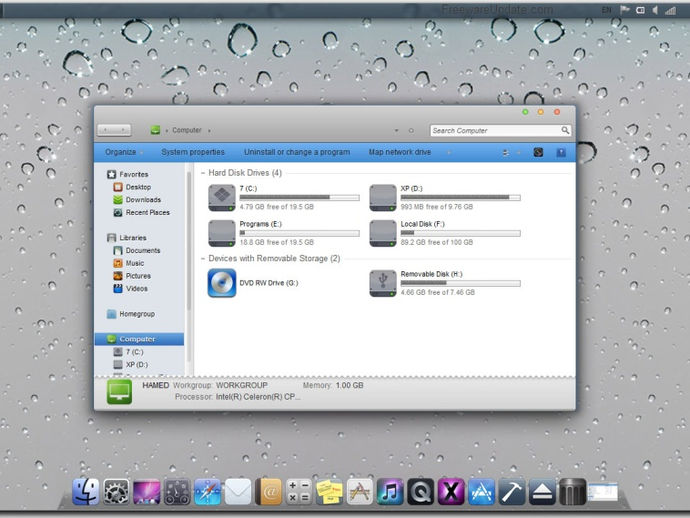Click the volume speaker tray icon
The height and width of the screenshot is (518, 690).
[655, 10]
